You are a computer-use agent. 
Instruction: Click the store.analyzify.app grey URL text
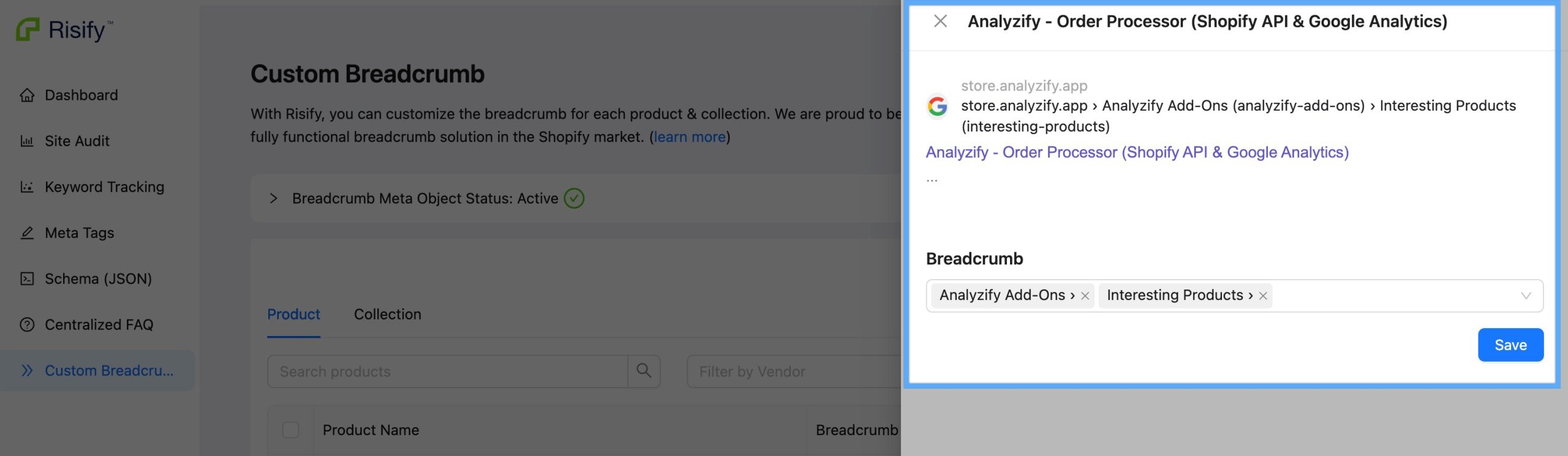coord(1024,86)
